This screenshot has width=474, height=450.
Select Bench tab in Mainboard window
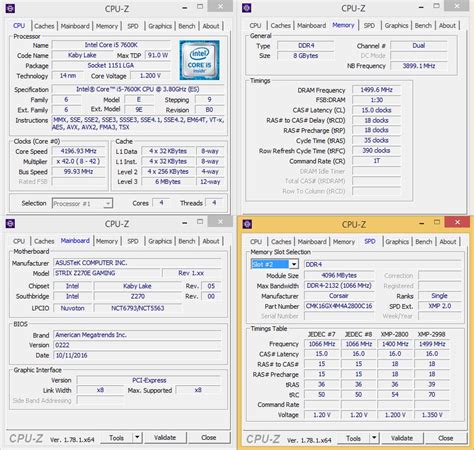187,241
